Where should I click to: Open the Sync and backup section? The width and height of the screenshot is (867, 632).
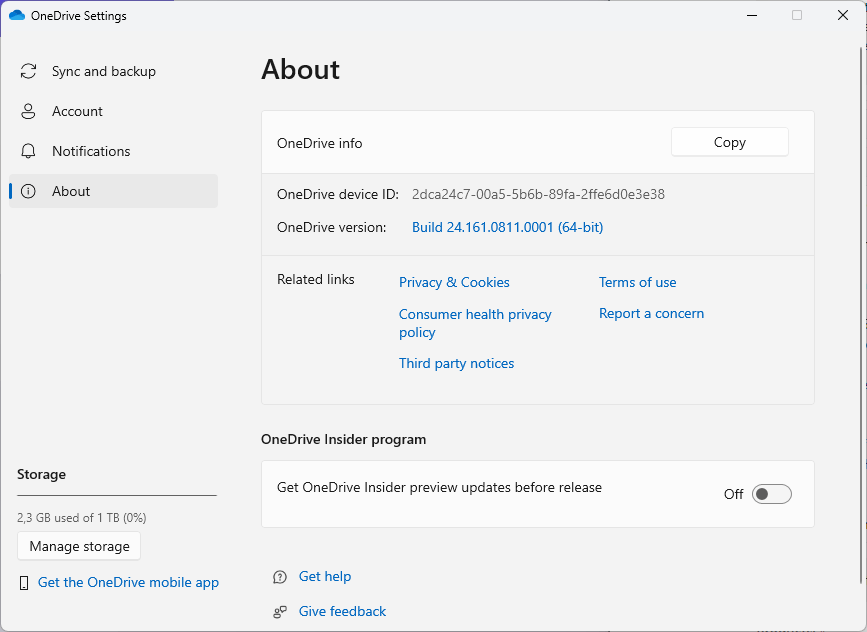tap(103, 72)
